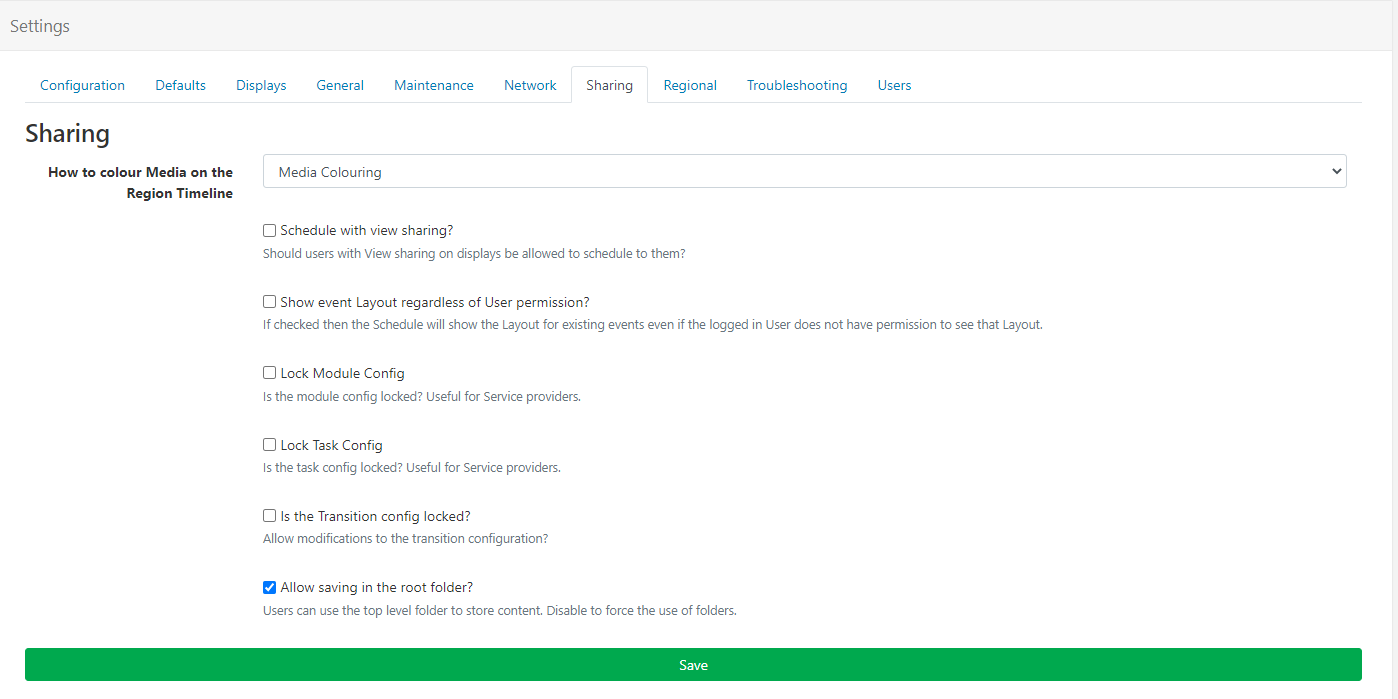Switch to the Defaults tab

[180, 85]
